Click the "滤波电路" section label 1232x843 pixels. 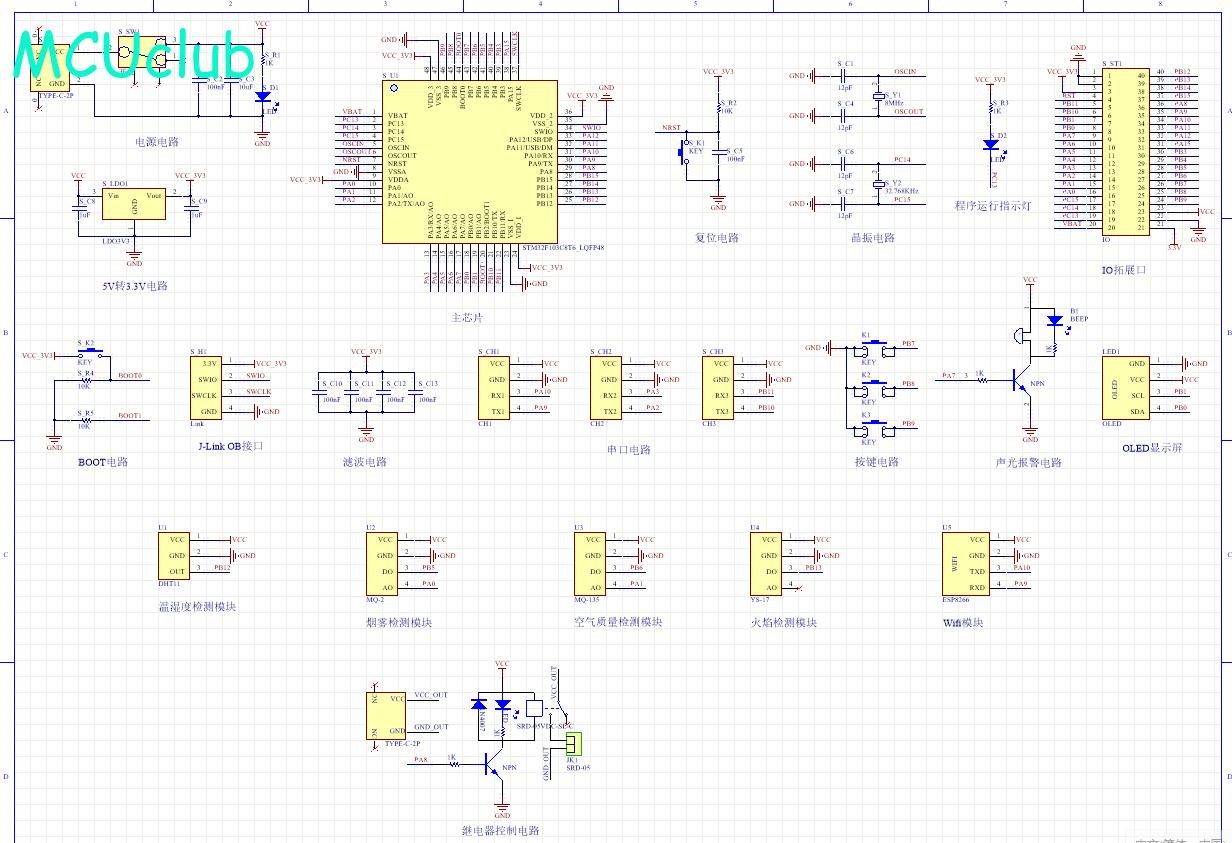[365, 462]
